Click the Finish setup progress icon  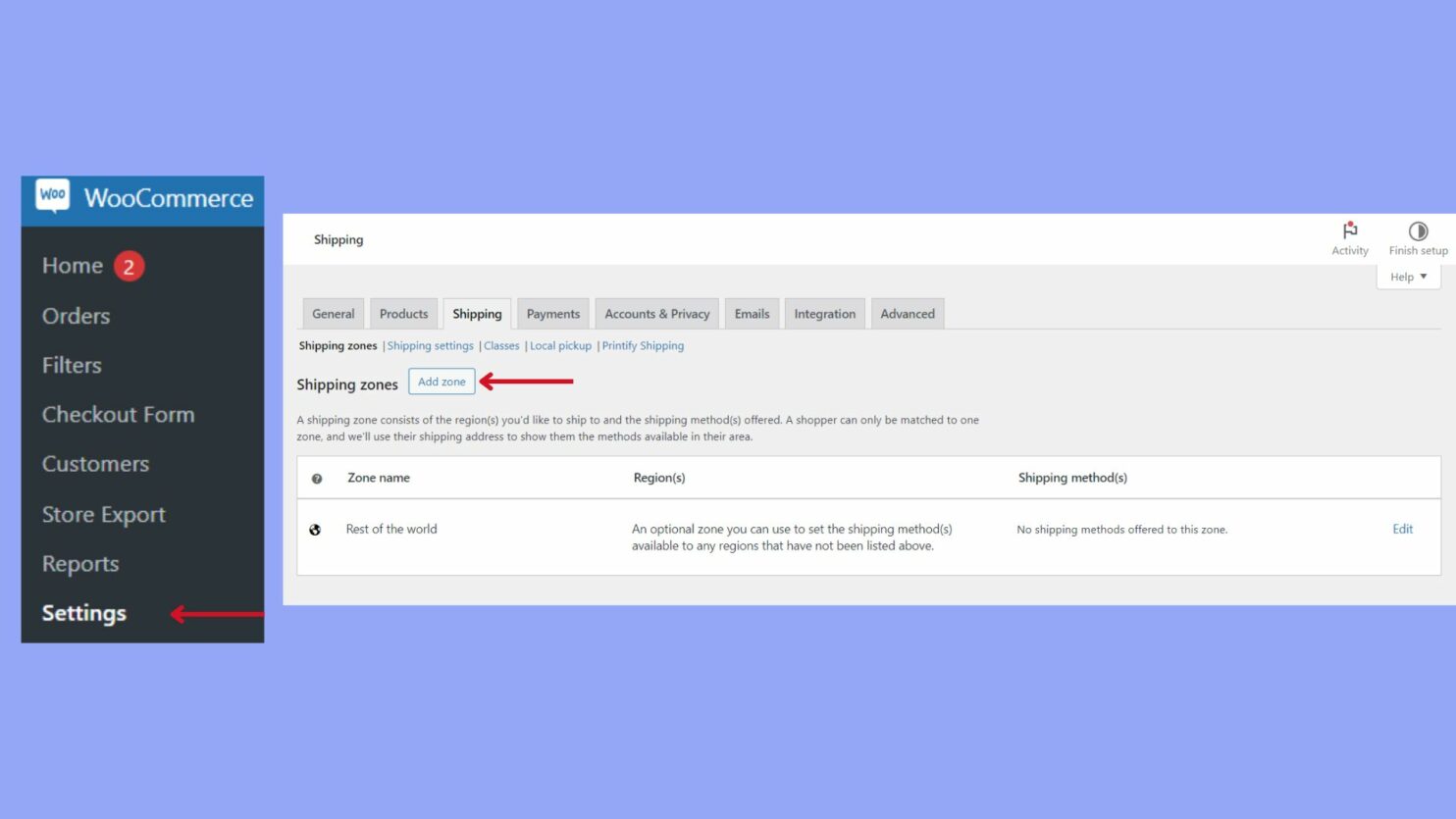point(1417,231)
